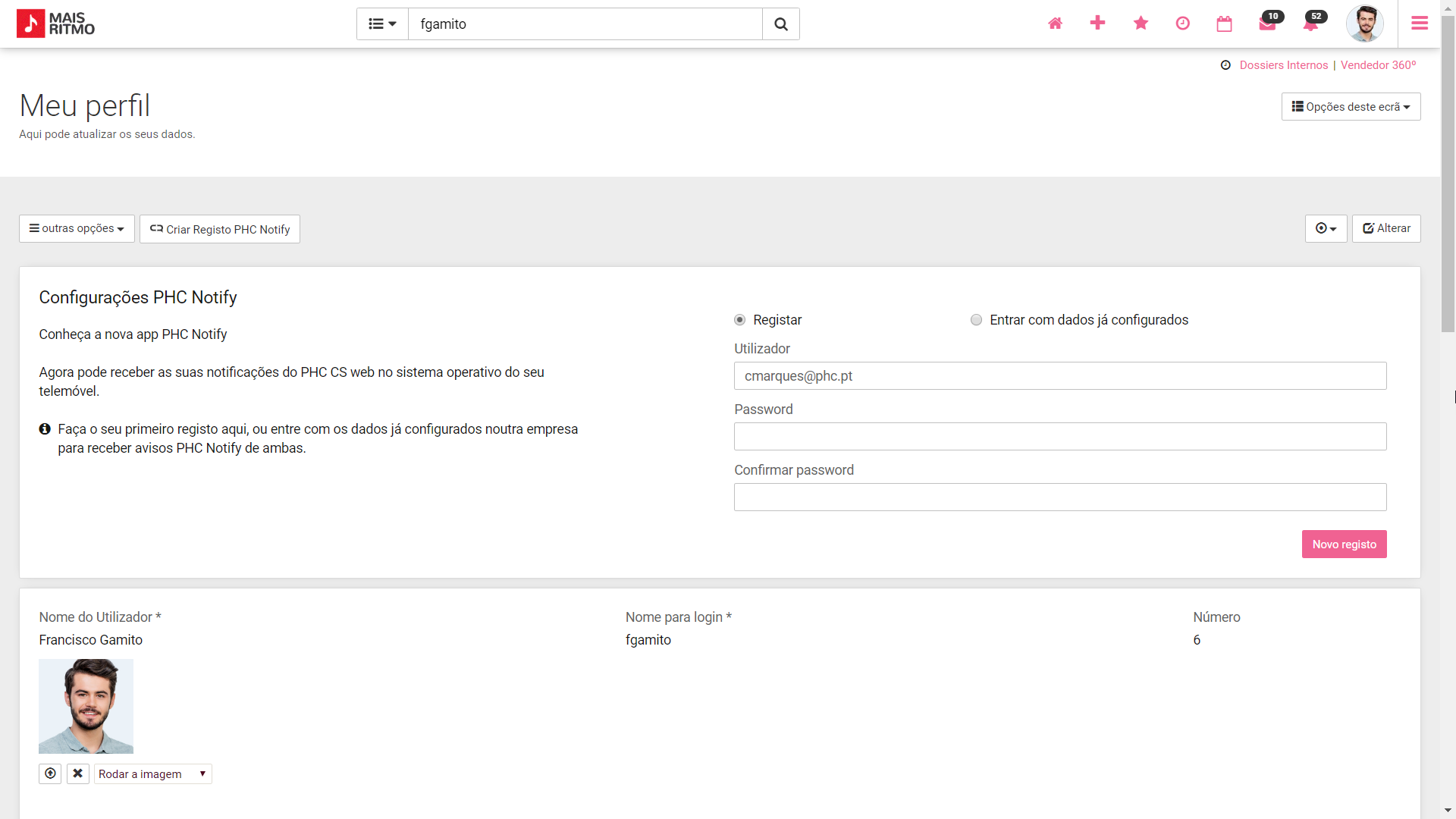The width and height of the screenshot is (1456, 819).
Task: Select Entrar com dados já configurados radio
Action: tap(976, 320)
